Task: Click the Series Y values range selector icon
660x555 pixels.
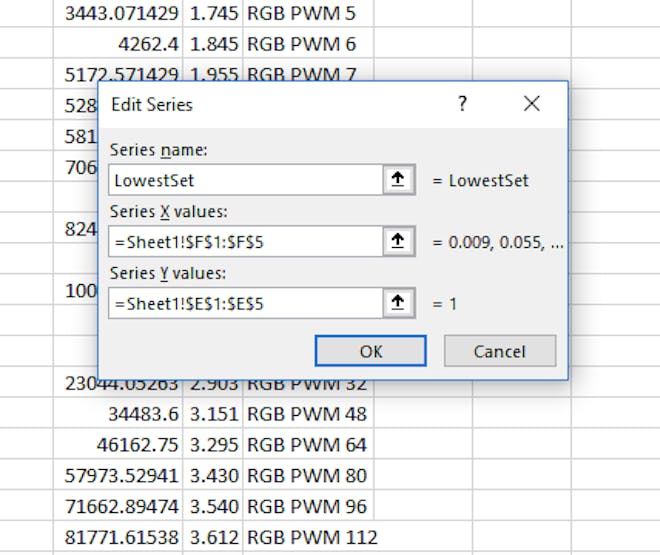Action: point(398,303)
